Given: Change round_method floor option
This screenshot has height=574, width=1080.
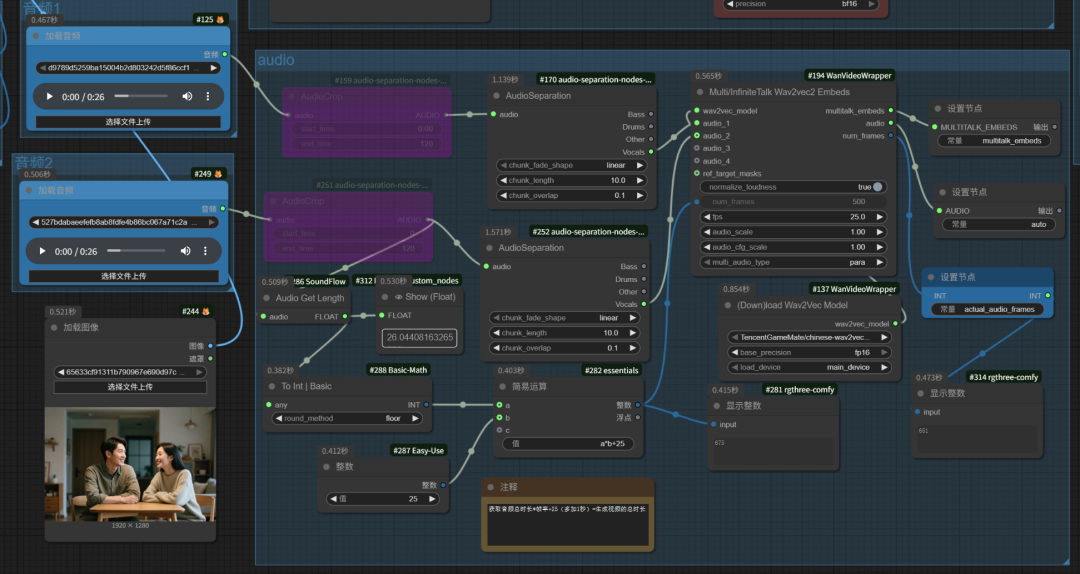Looking at the screenshot, I should pyautogui.click(x=347, y=418).
